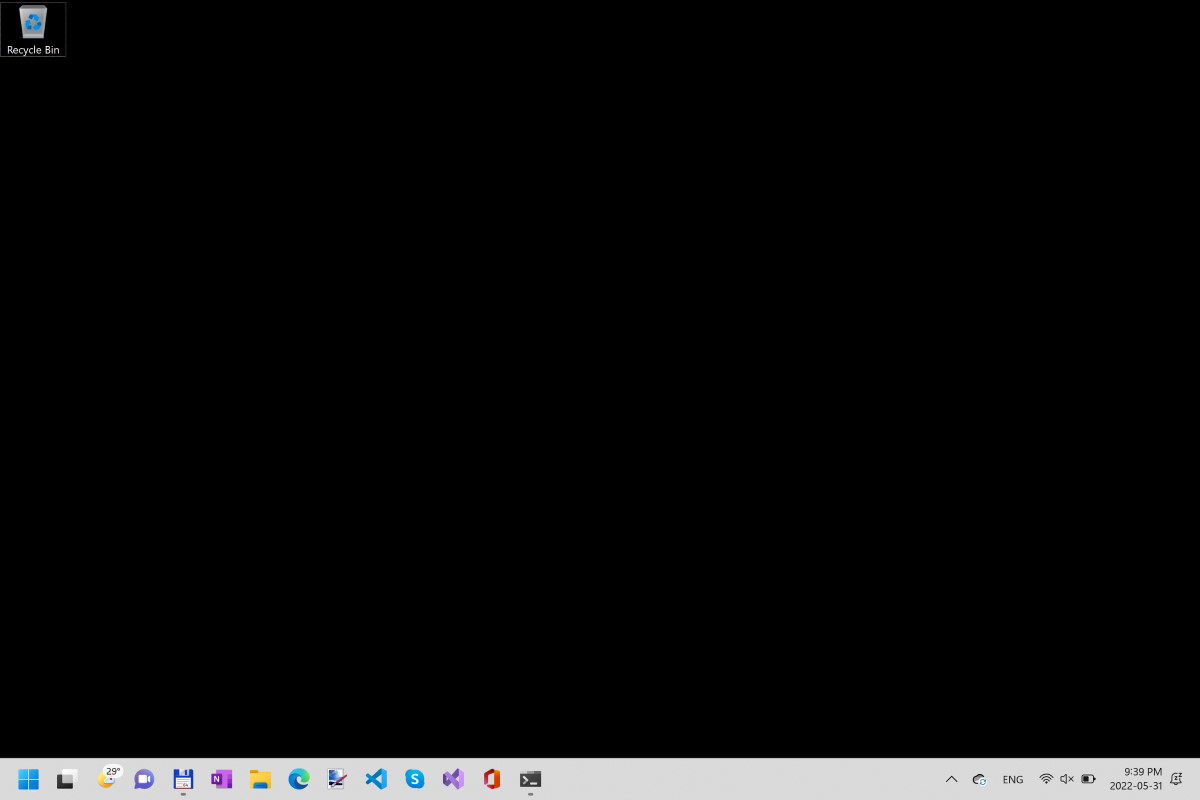Open Task View from the taskbar
Screen dimensions: 1200x800
67,779
